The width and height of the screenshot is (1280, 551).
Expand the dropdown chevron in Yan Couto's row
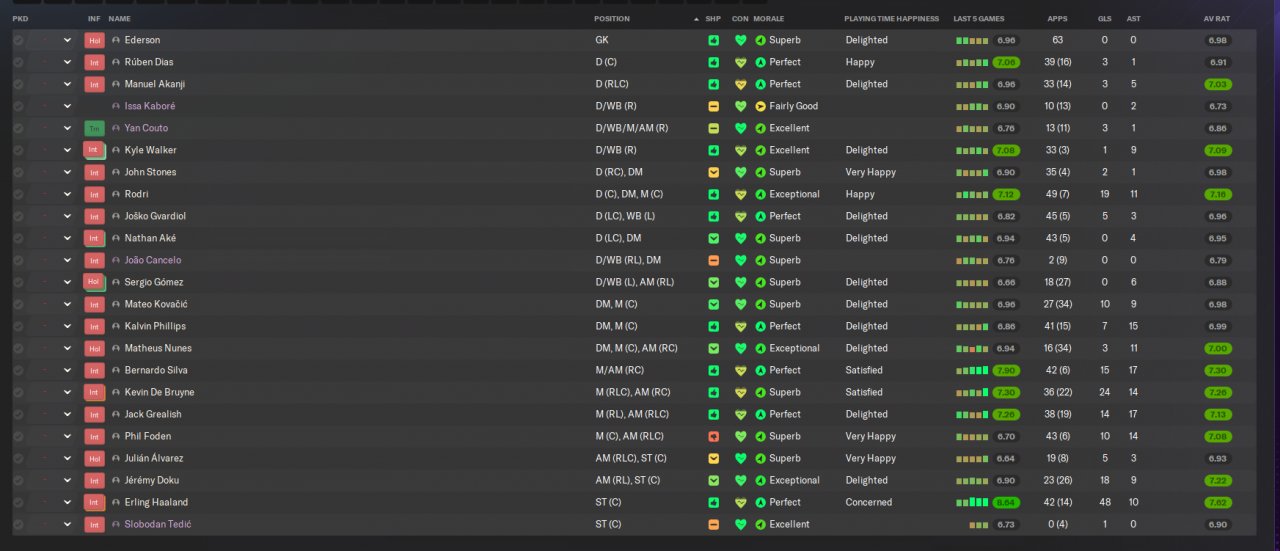(x=68, y=128)
